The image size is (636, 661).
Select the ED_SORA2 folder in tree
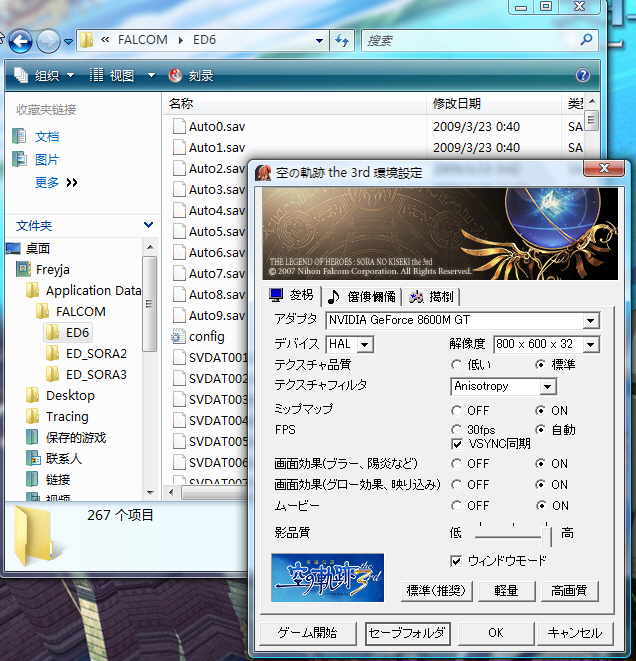86,353
